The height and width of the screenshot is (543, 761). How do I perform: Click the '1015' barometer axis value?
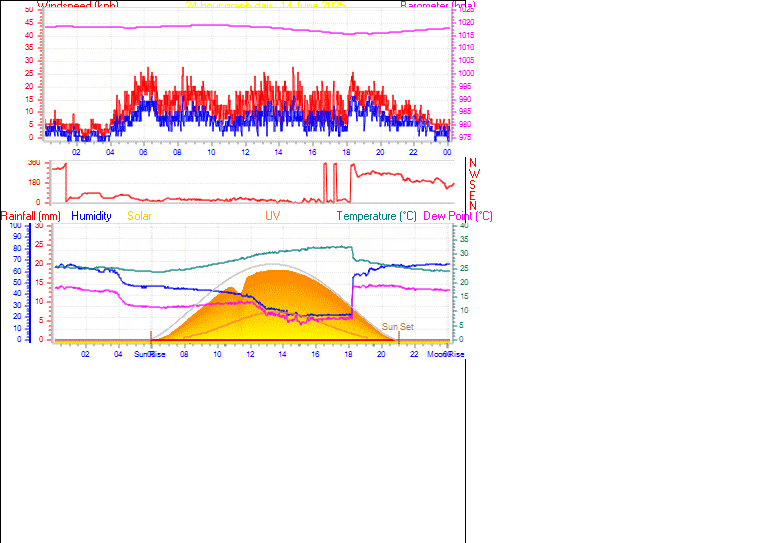click(x=466, y=35)
